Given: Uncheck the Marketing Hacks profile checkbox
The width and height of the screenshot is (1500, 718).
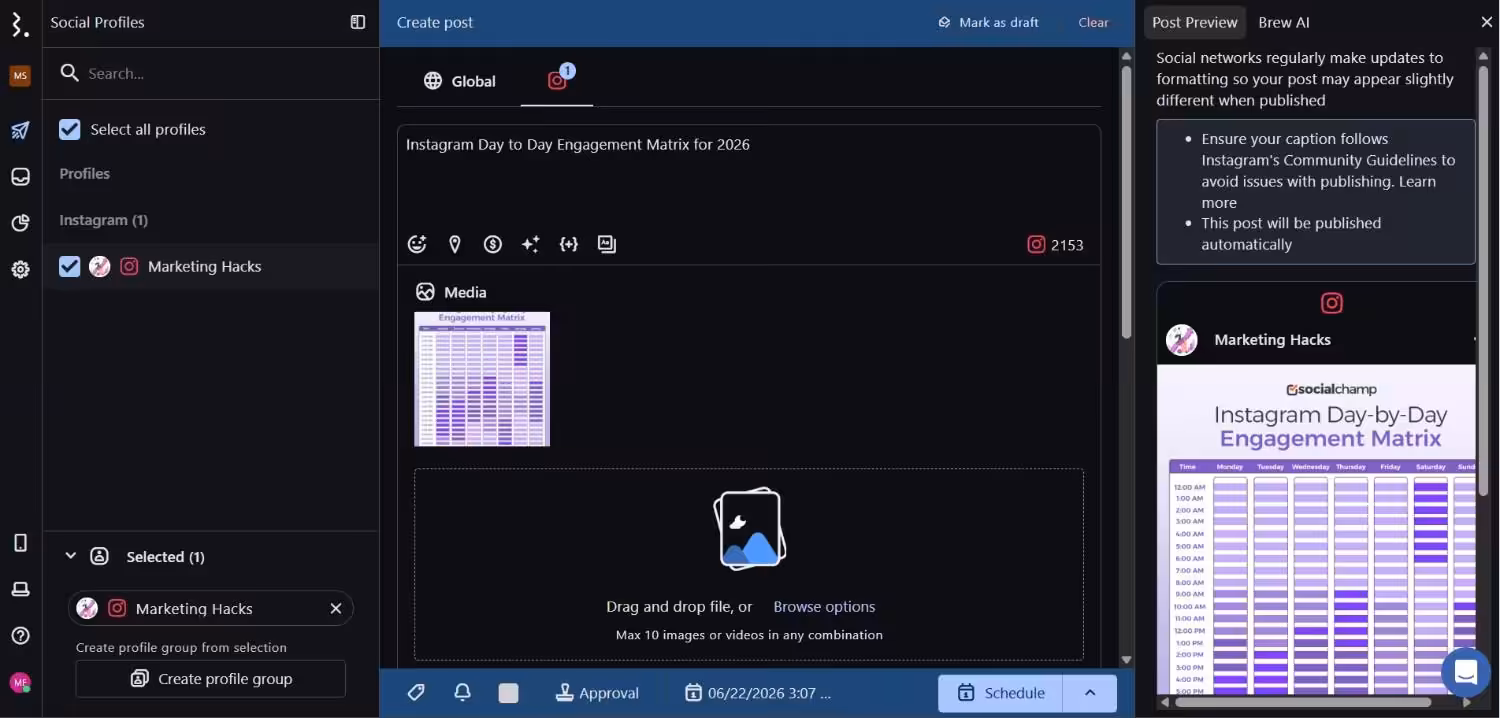Looking at the screenshot, I should tap(69, 266).
